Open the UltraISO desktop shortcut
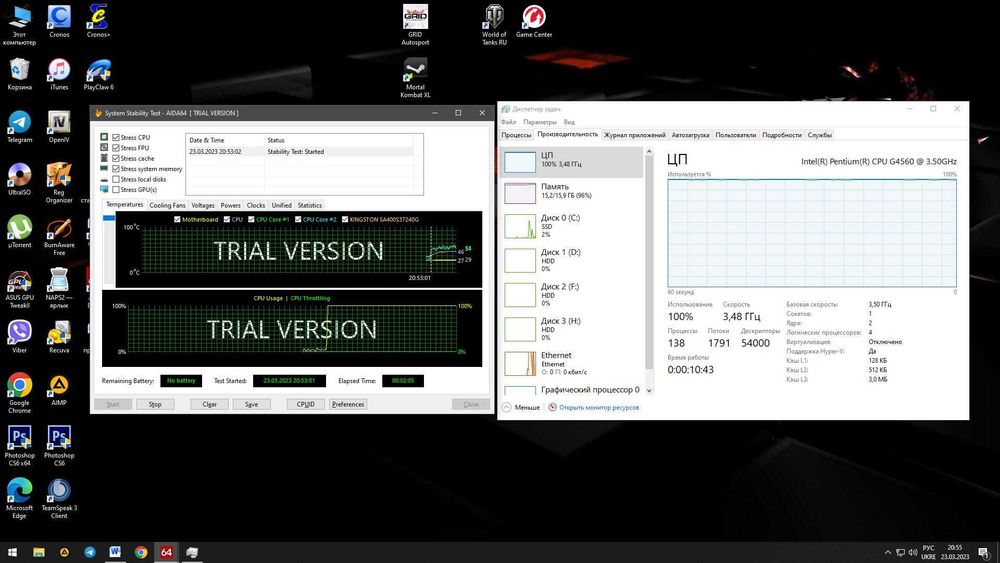The width and height of the screenshot is (1000, 563). click(x=19, y=179)
